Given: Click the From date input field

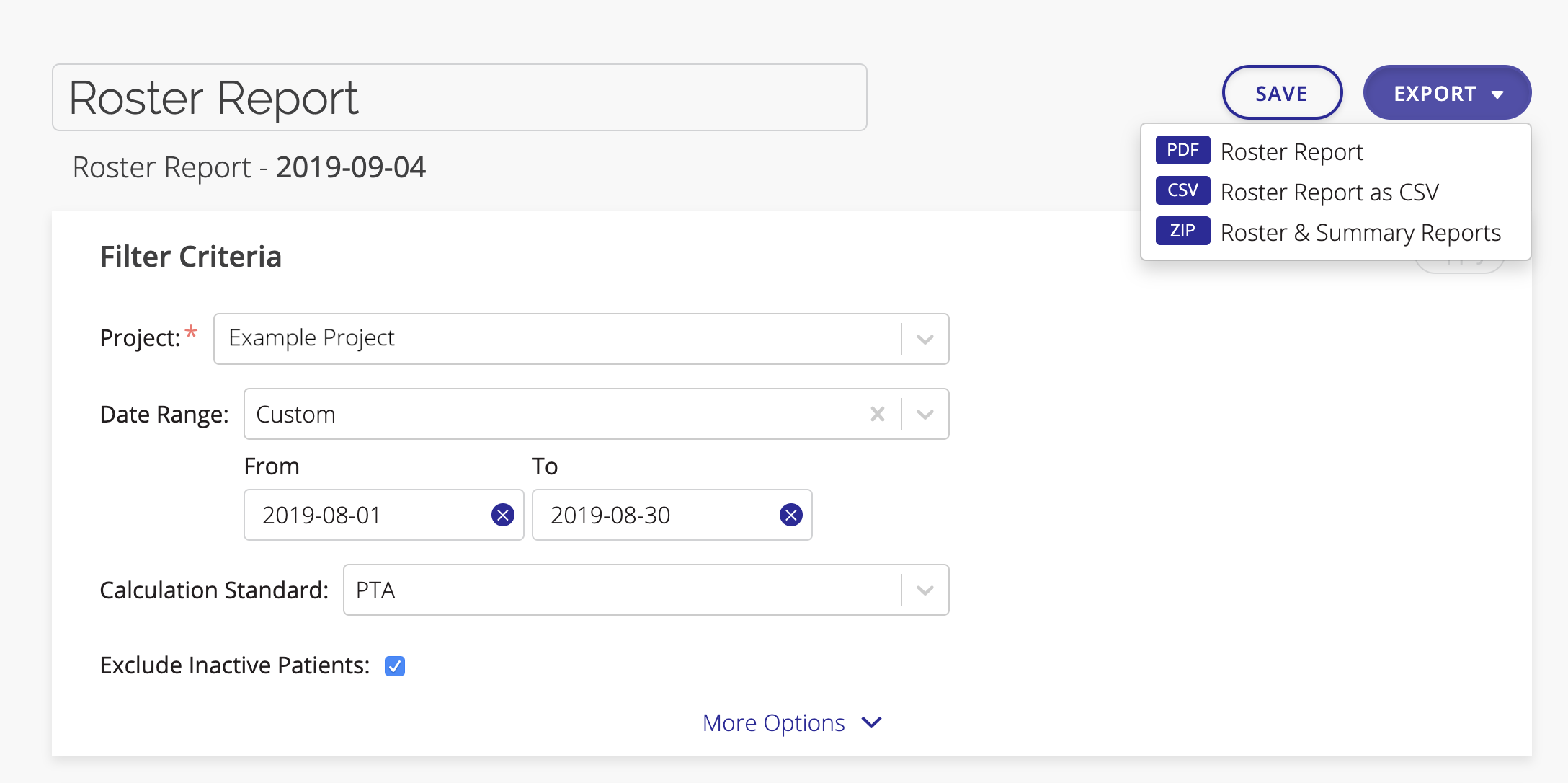Looking at the screenshot, I should click(x=383, y=515).
